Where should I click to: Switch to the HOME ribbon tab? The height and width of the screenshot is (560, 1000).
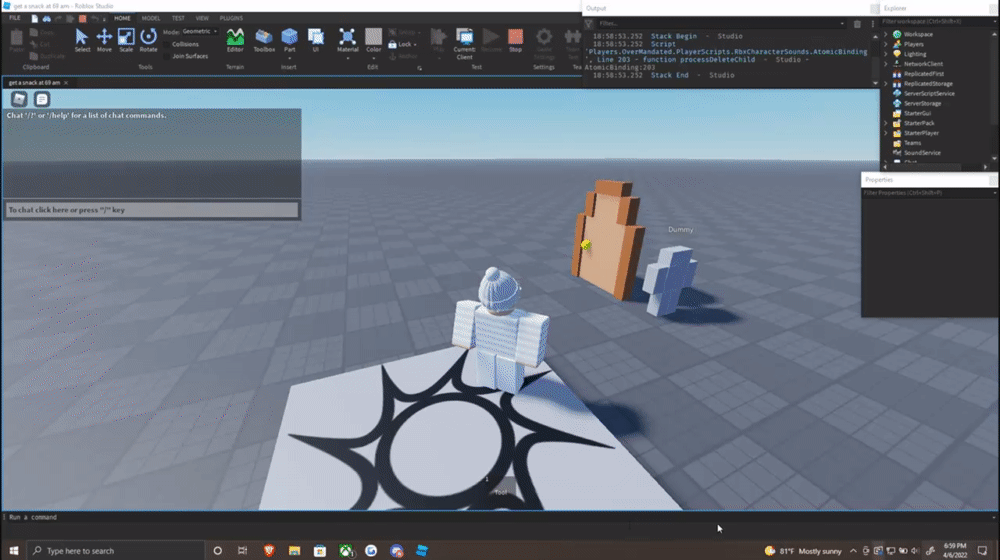point(122,18)
